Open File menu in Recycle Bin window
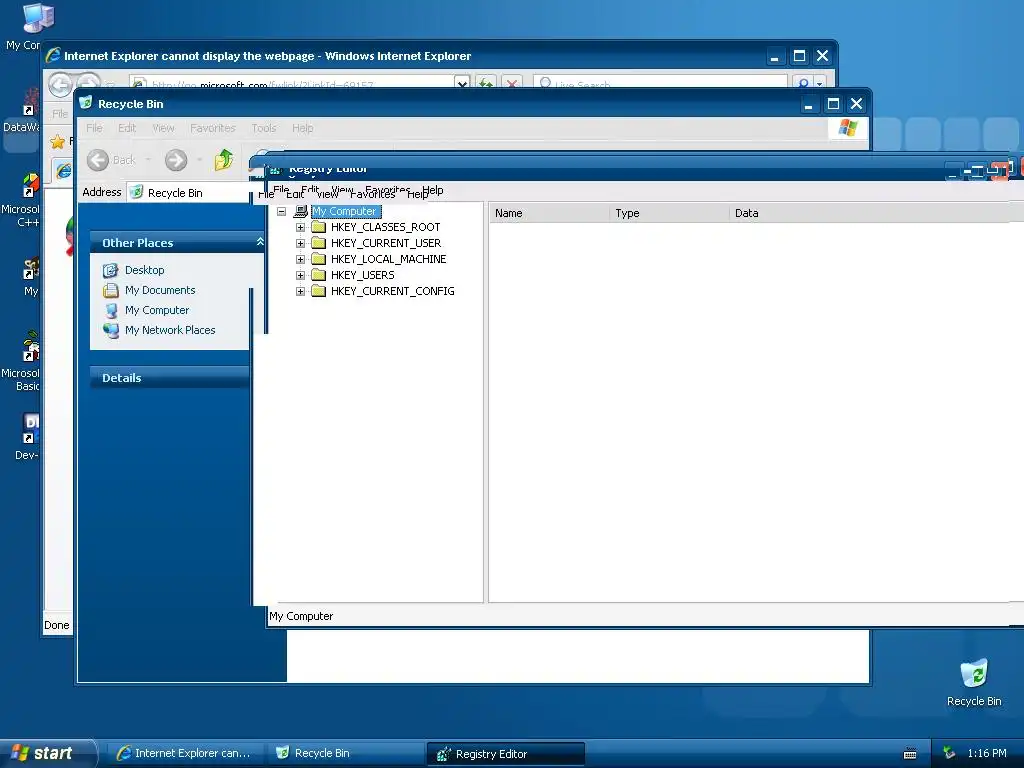Viewport: 1024px width, 768px height. tap(94, 128)
